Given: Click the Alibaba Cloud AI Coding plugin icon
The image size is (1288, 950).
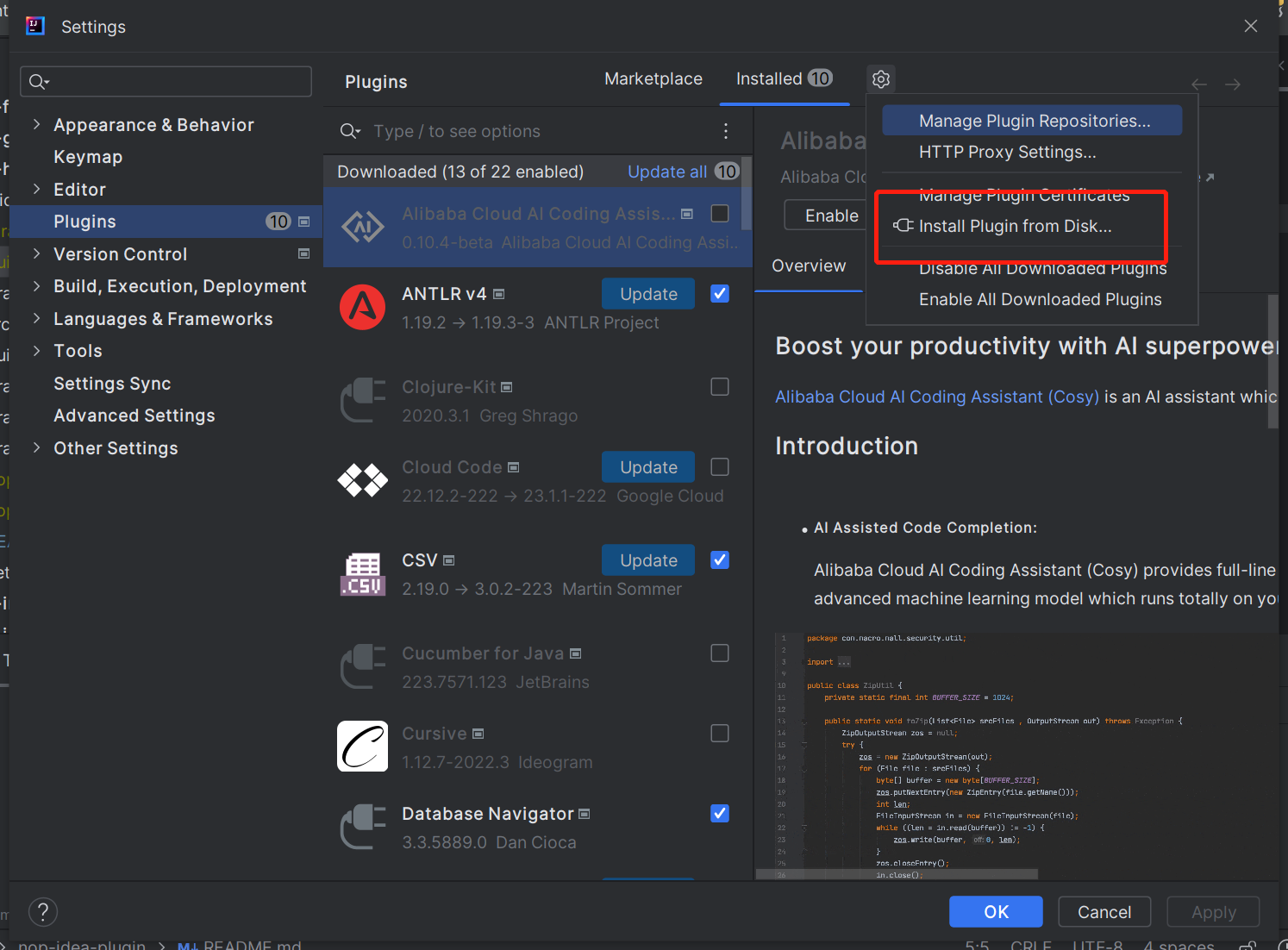Looking at the screenshot, I should click(x=363, y=228).
